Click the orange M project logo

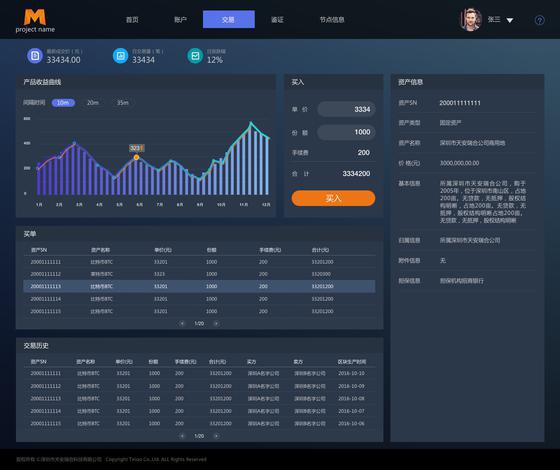coord(35,17)
